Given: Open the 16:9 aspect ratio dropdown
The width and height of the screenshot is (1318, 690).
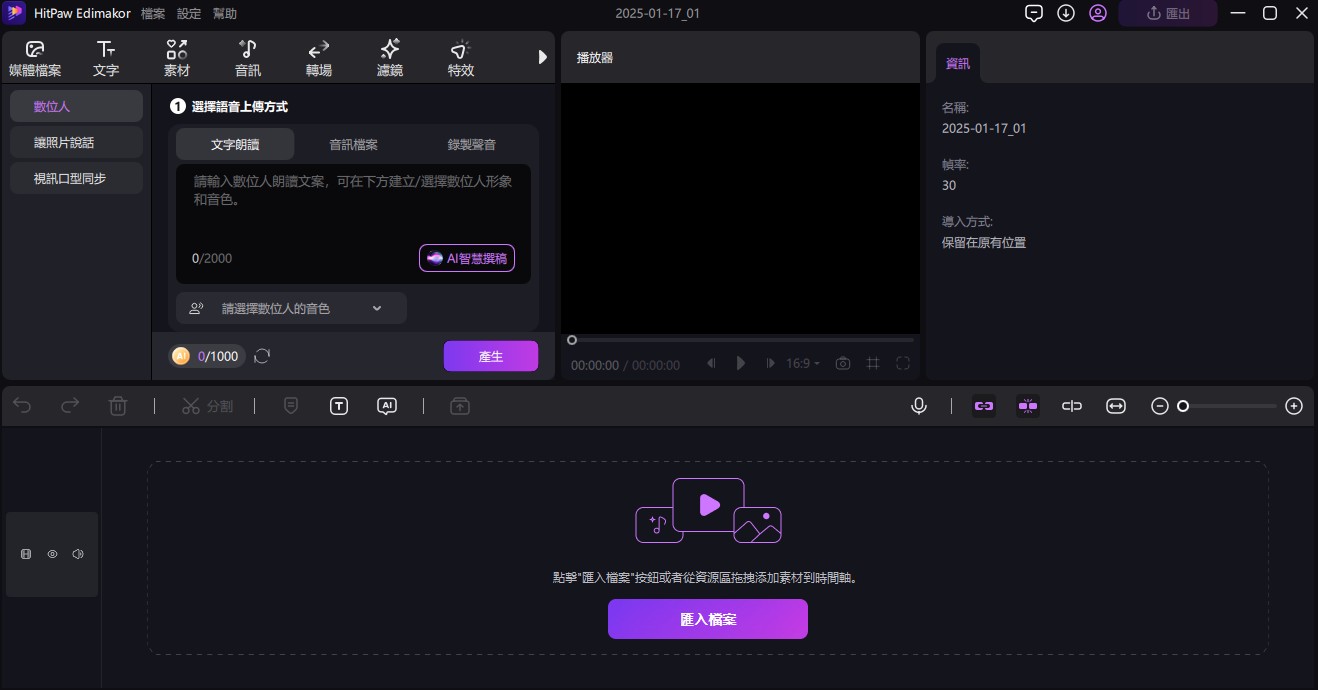Looking at the screenshot, I should 803,364.
